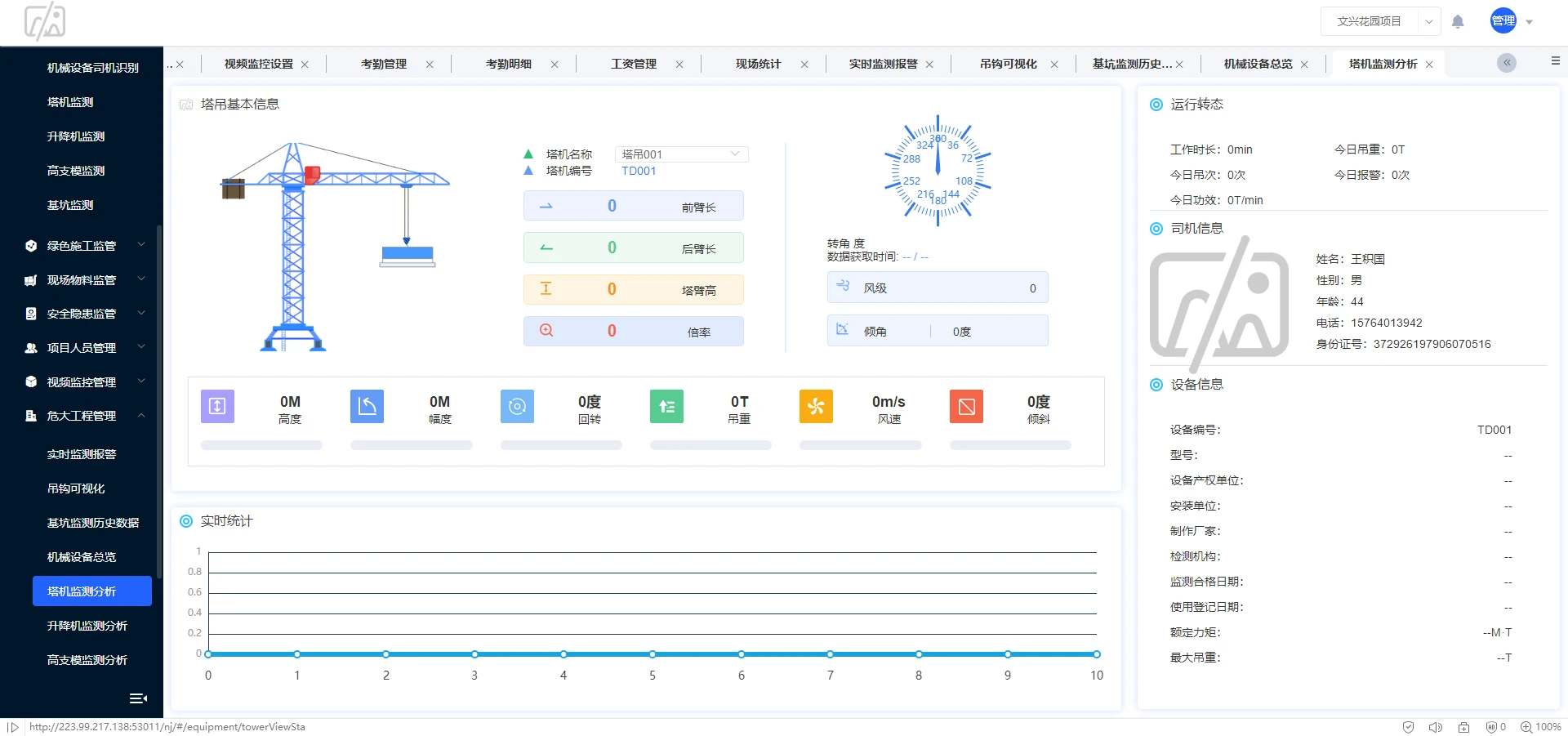Select the green 吊重 (load weight) icon
The width and height of the screenshot is (1568, 736).
666,406
